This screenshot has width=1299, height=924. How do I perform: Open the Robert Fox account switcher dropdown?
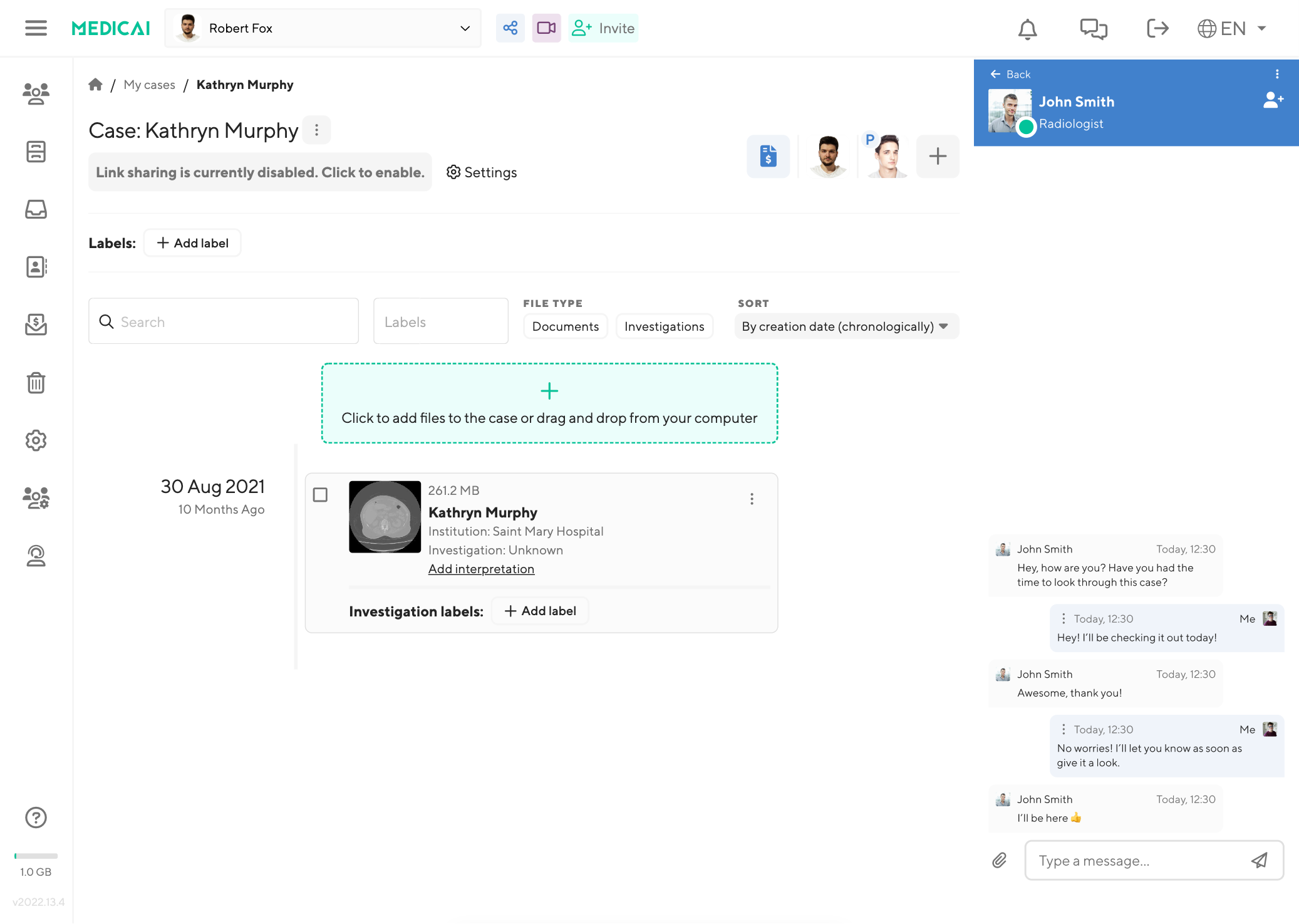463,28
